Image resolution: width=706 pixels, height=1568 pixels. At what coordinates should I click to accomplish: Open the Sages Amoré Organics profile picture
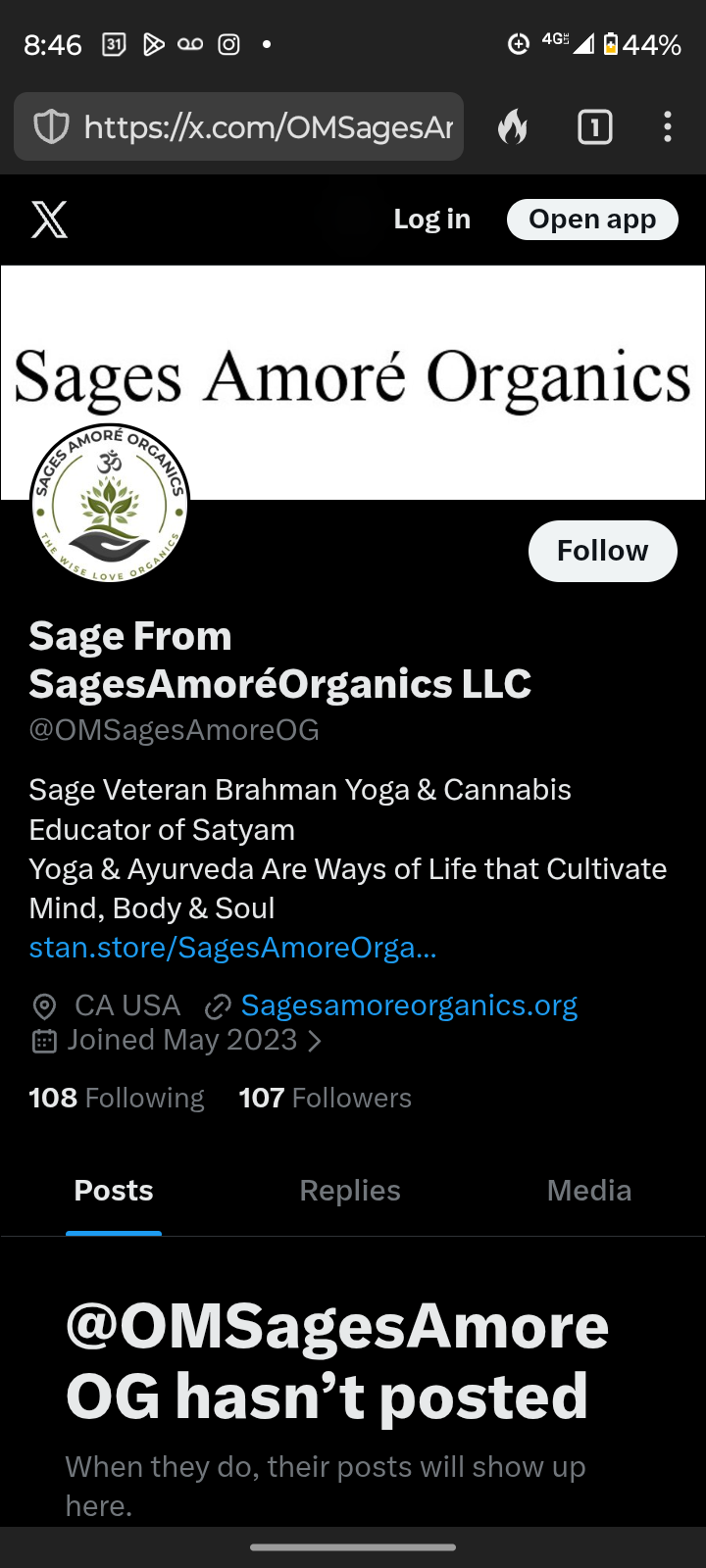coord(109,504)
